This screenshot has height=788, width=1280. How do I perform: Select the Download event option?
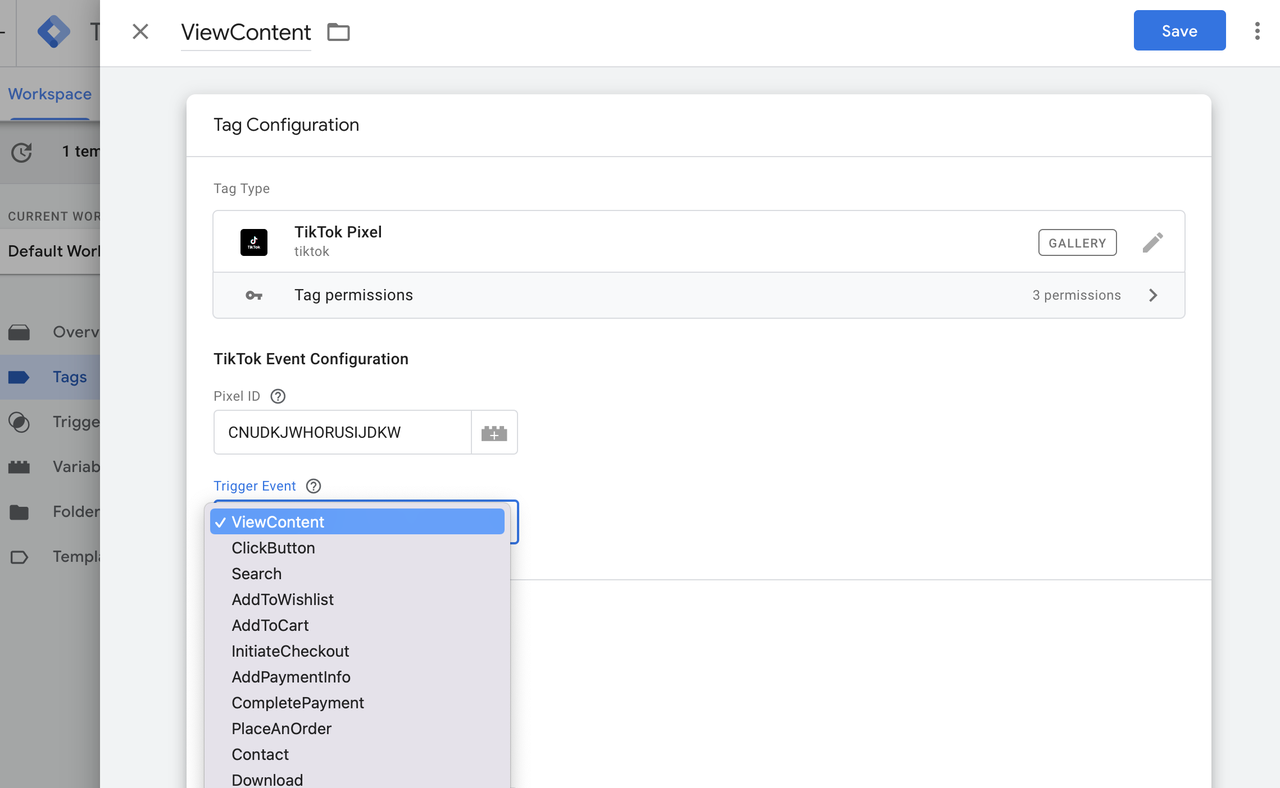coord(357,779)
